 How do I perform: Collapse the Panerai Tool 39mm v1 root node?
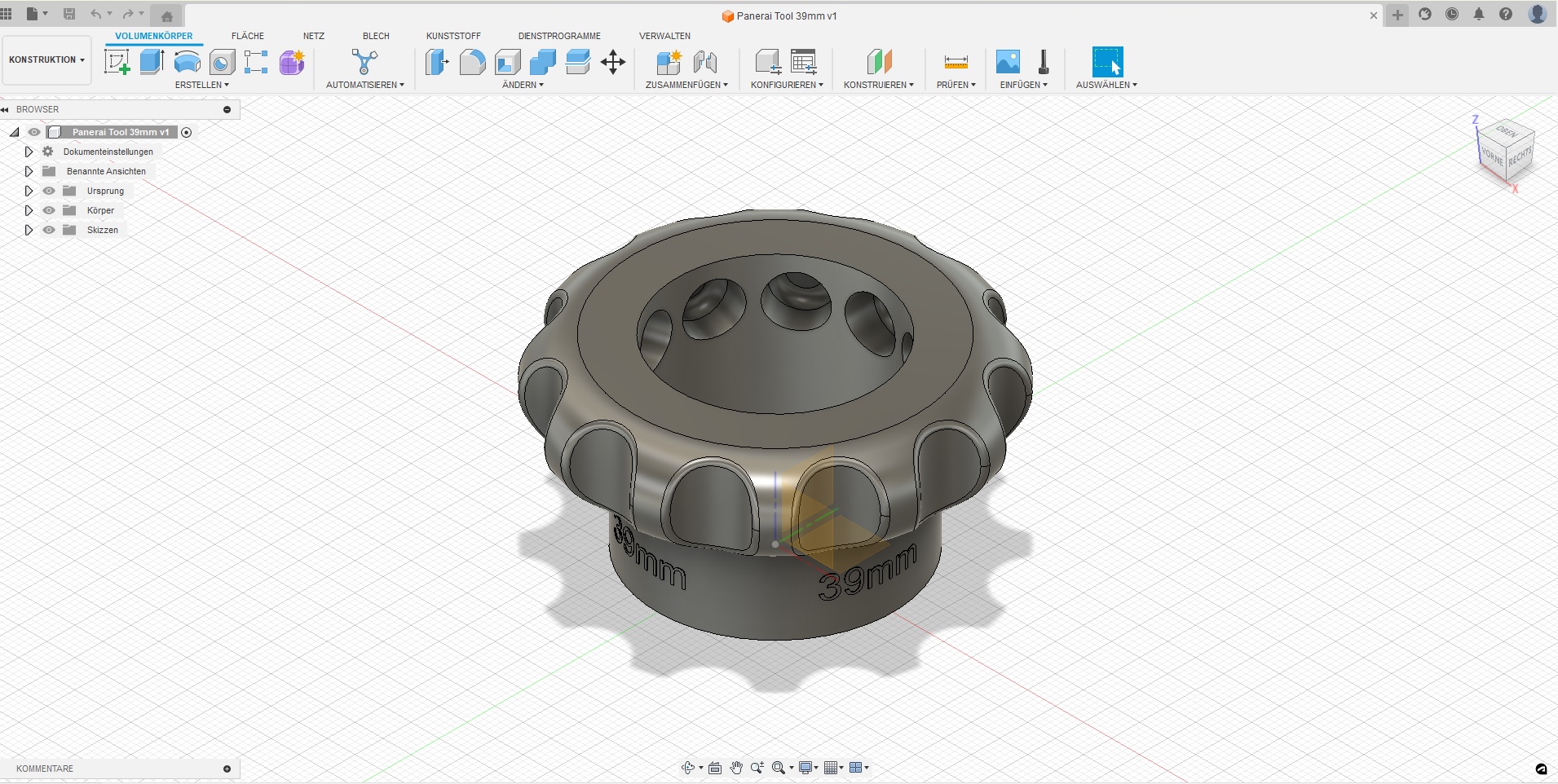coord(15,132)
